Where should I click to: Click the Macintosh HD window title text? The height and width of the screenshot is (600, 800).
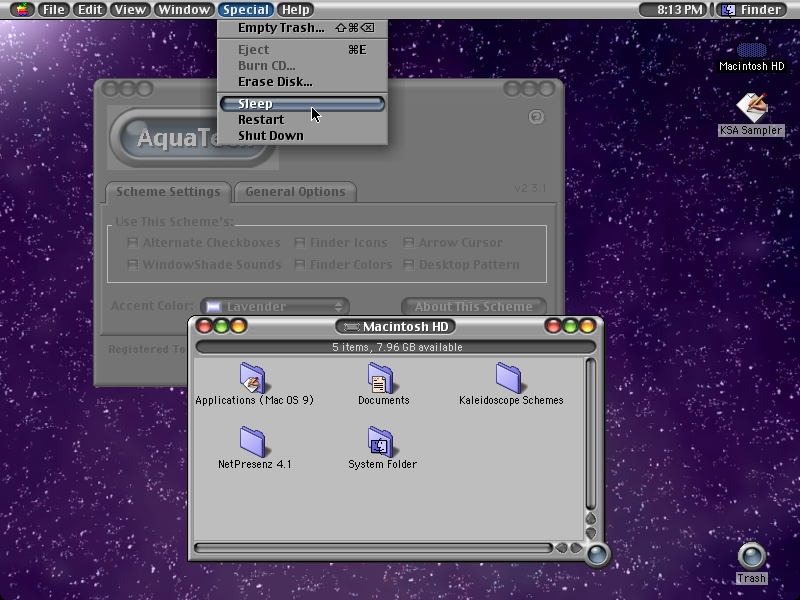[406, 327]
